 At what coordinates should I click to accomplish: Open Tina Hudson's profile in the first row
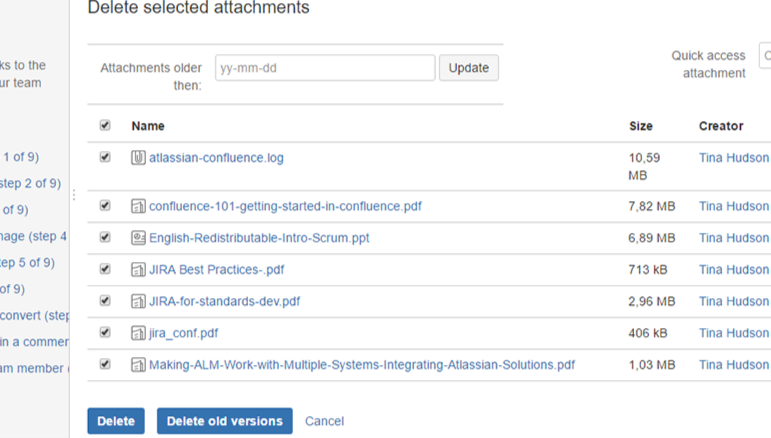click(x=734, y=158)
